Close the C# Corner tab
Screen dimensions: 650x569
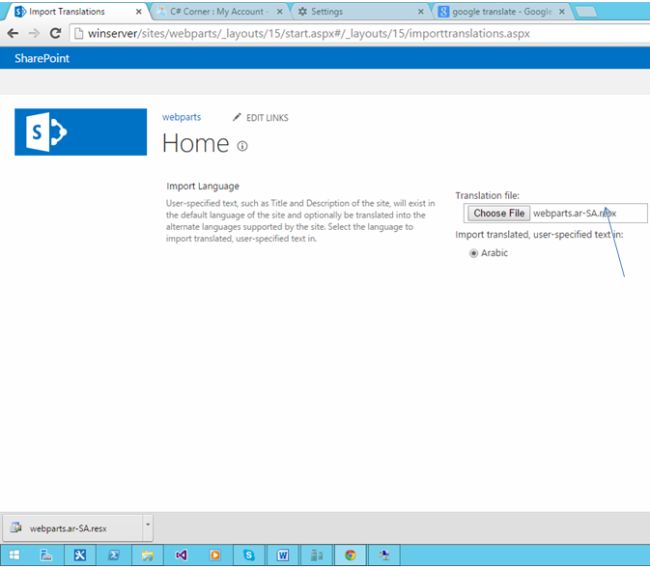point(280,12)
